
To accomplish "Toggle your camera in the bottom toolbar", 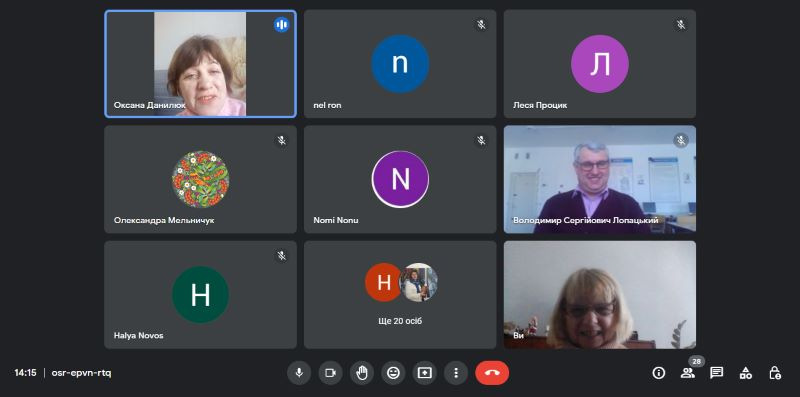I will [331, 373].
